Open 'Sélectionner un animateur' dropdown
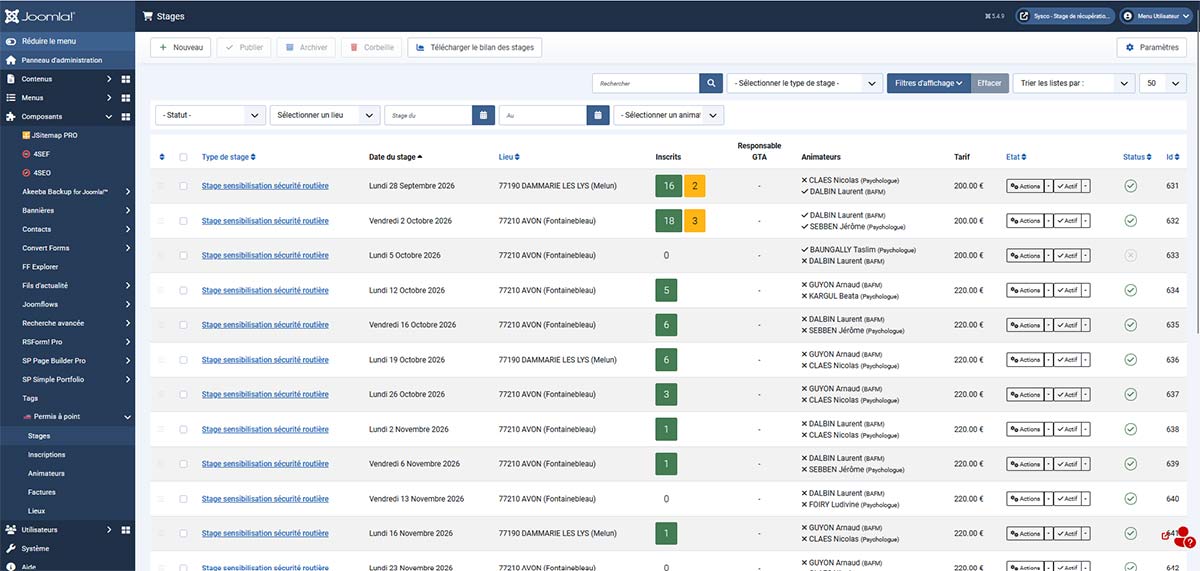Viewport: 1200px width, 571px height. pyautogui.click(x=668, y=115)
